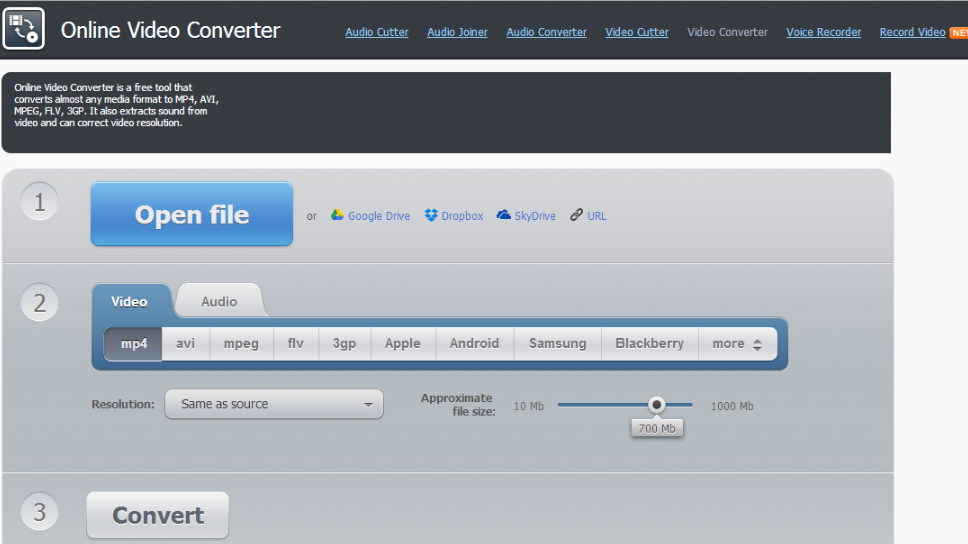Select the 3gp format
Screen dimensions: 968x544
[x=344, y=343]
